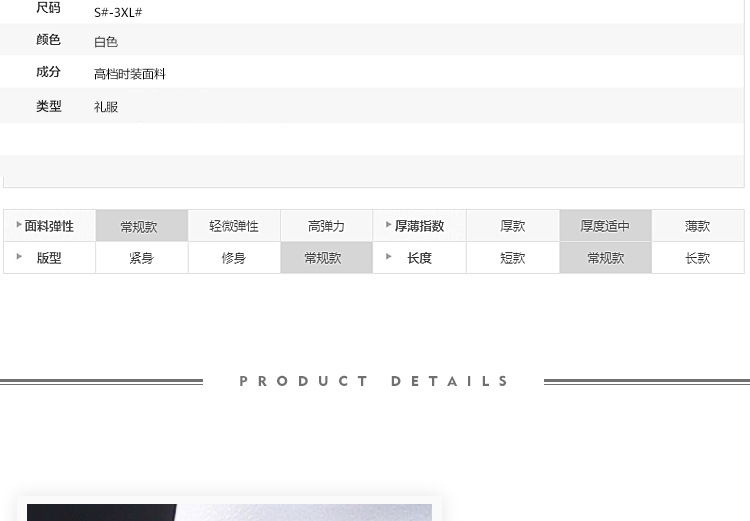The height and width of the screenshot is (521, 750).
Task: Click the triangle arrow beside 面料弹性
Action: coord(19,224)
